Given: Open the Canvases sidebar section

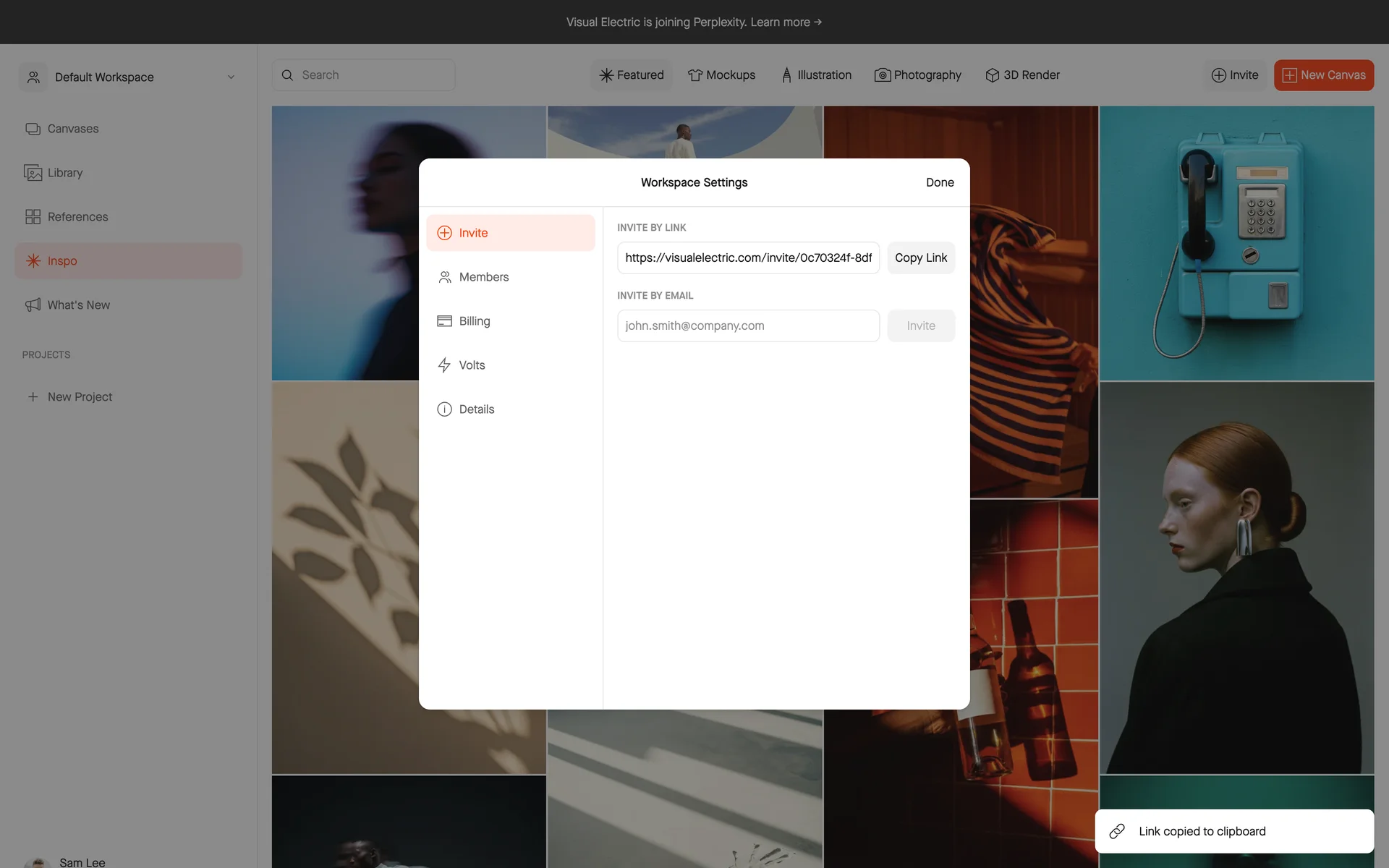Looking at the screenshot, I should [72, 129].
